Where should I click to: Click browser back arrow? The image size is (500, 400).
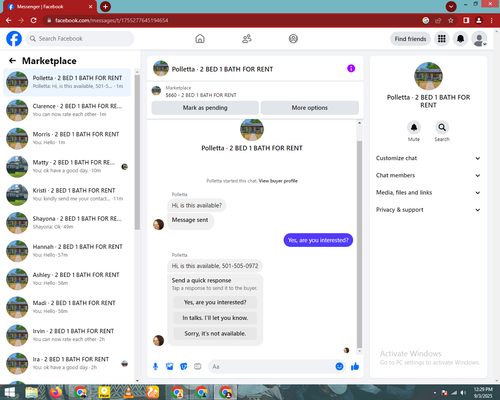coord(9,20)
